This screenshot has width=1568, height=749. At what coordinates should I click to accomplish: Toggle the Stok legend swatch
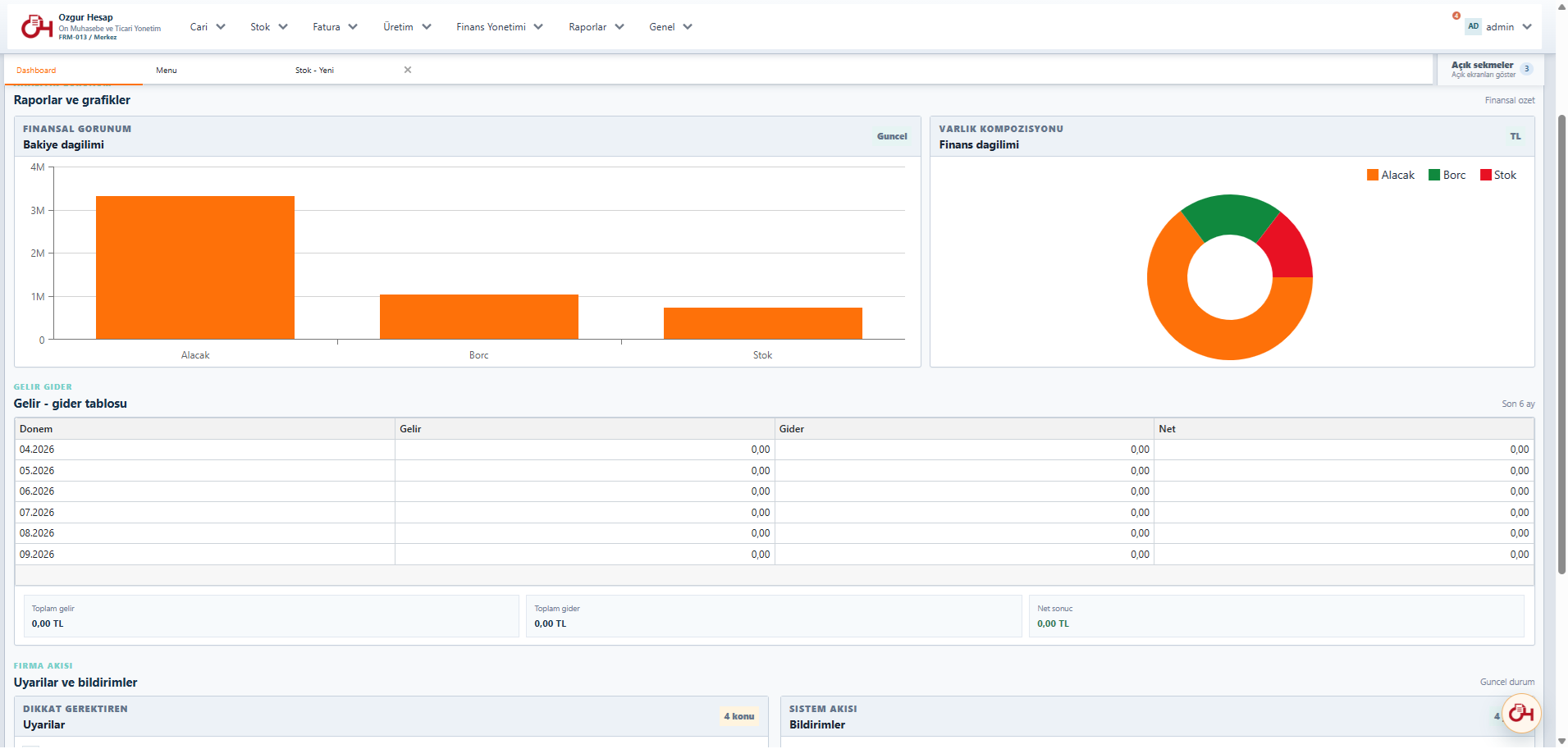coord(1486,175)
